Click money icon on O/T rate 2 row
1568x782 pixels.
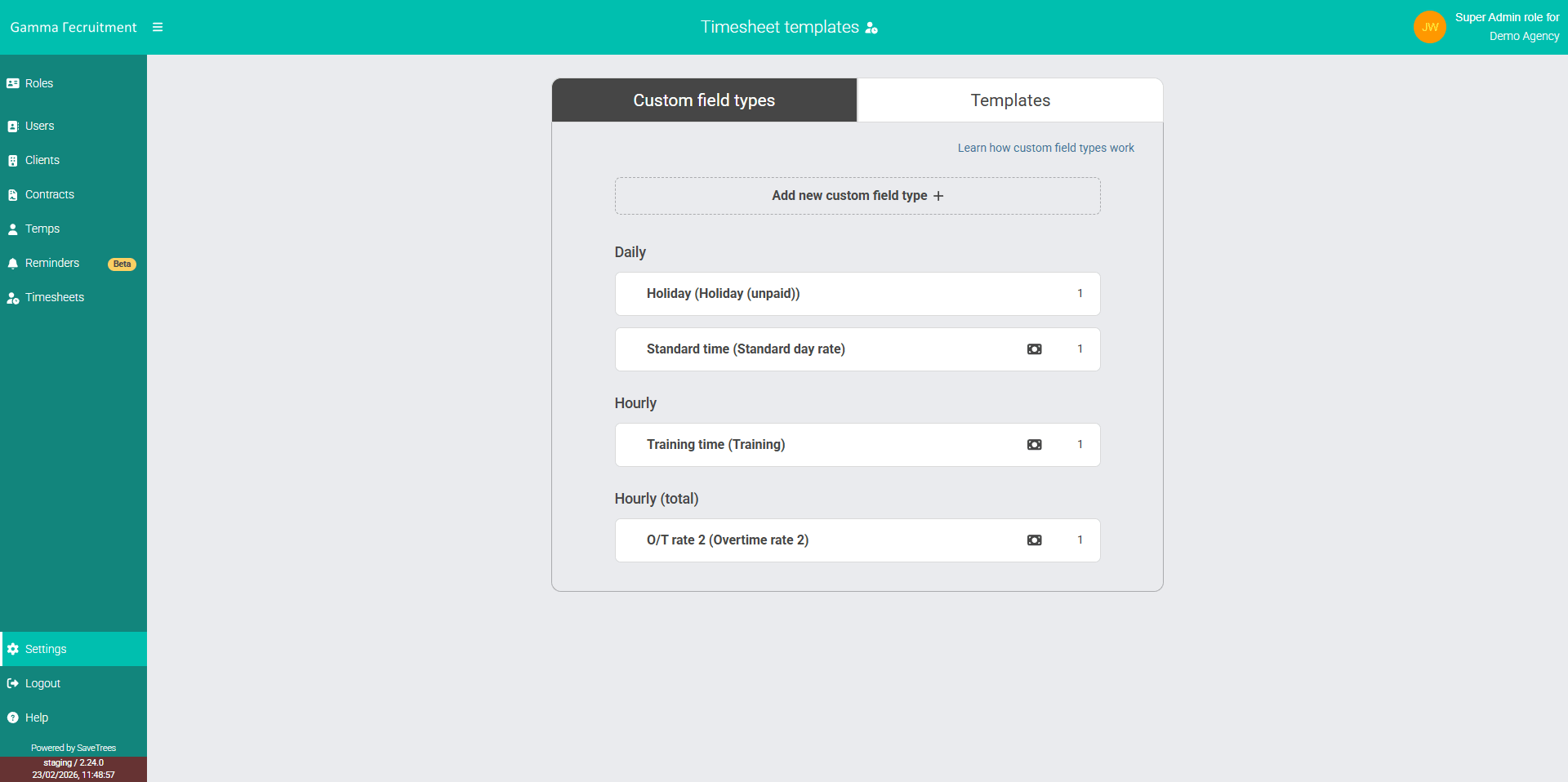pos(1034,540)
